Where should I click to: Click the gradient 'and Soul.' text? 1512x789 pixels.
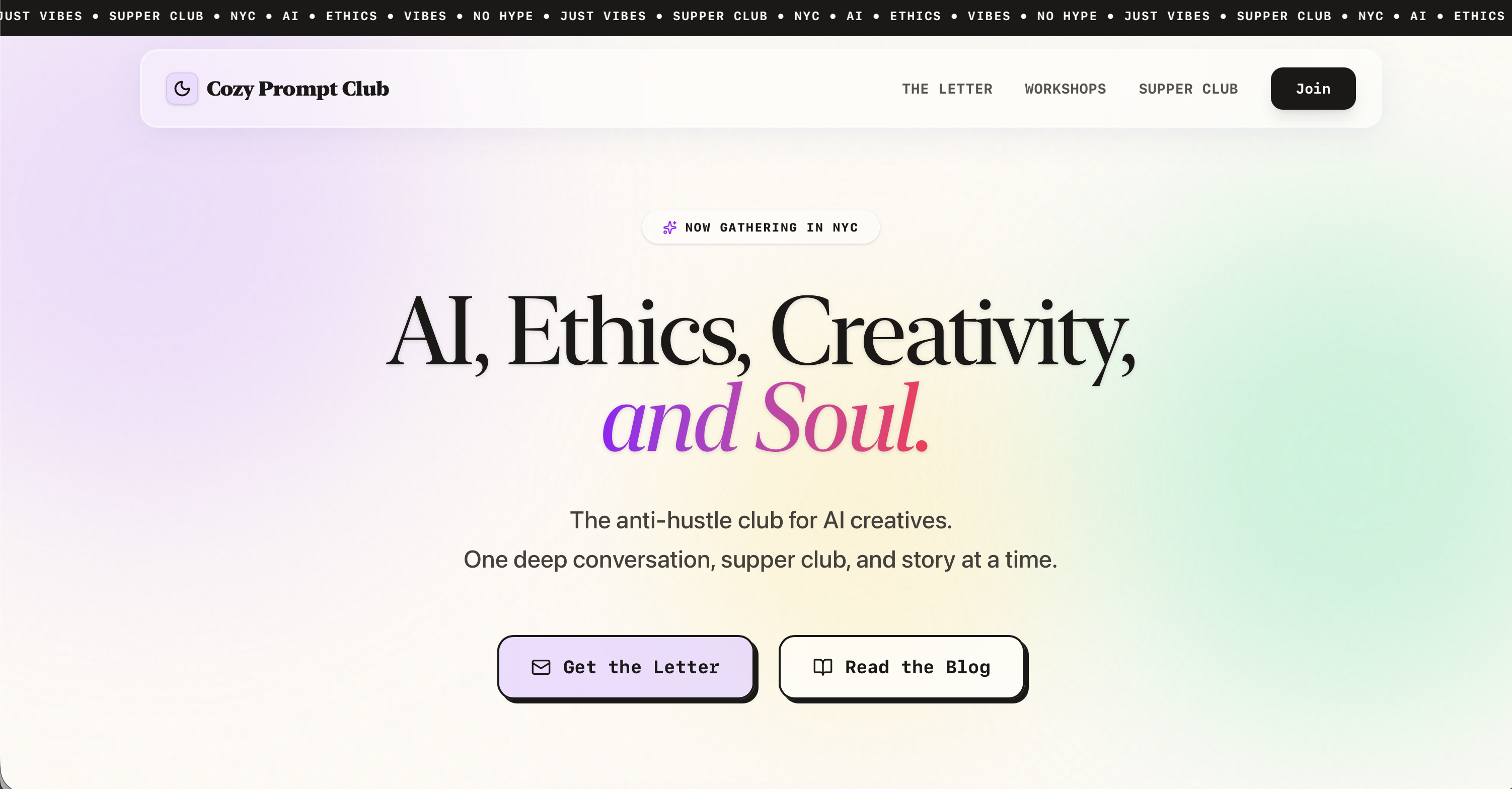[x=766, y=418]
